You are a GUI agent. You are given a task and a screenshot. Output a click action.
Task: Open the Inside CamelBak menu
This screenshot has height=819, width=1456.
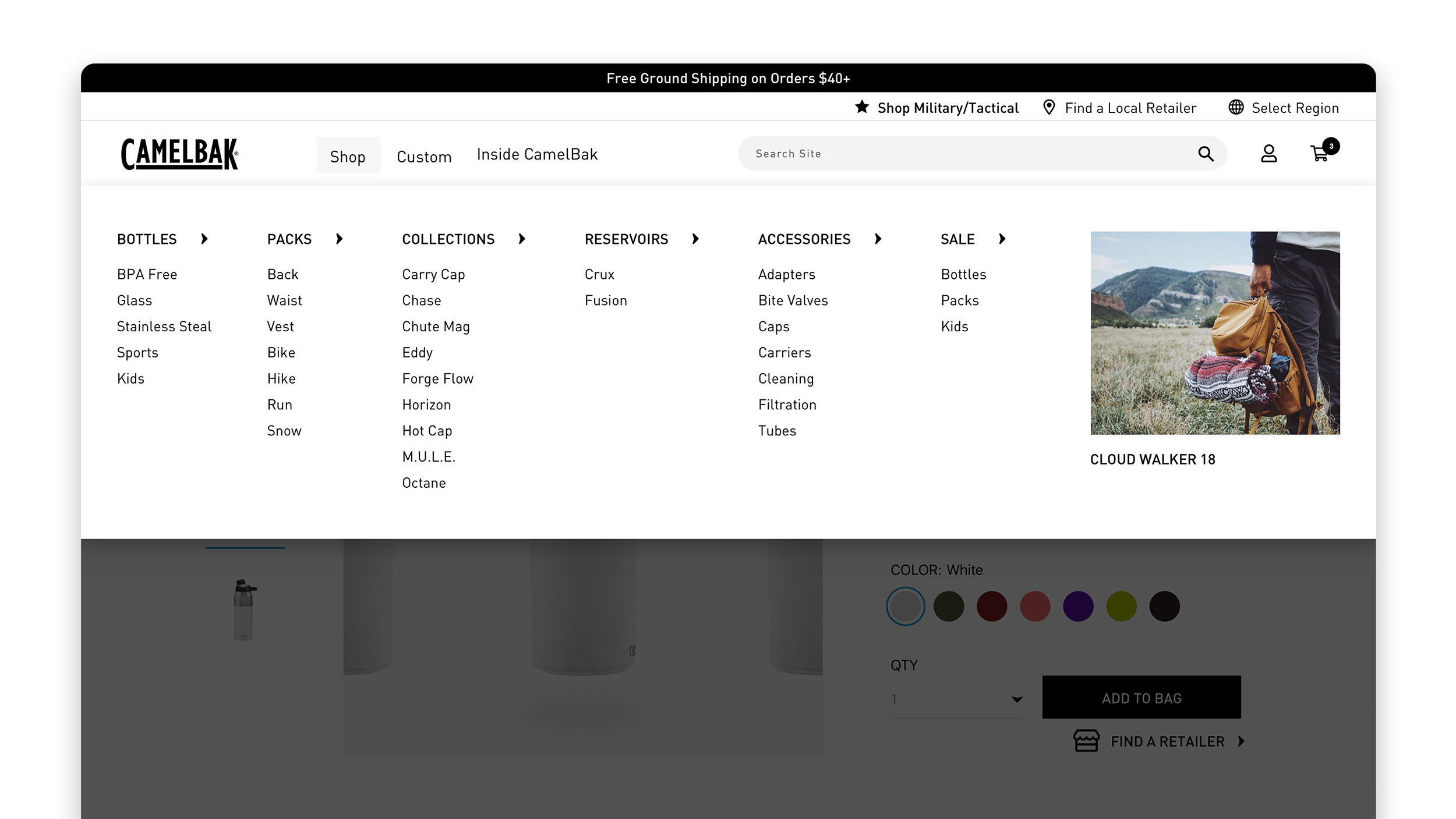[x=537, y=154]
